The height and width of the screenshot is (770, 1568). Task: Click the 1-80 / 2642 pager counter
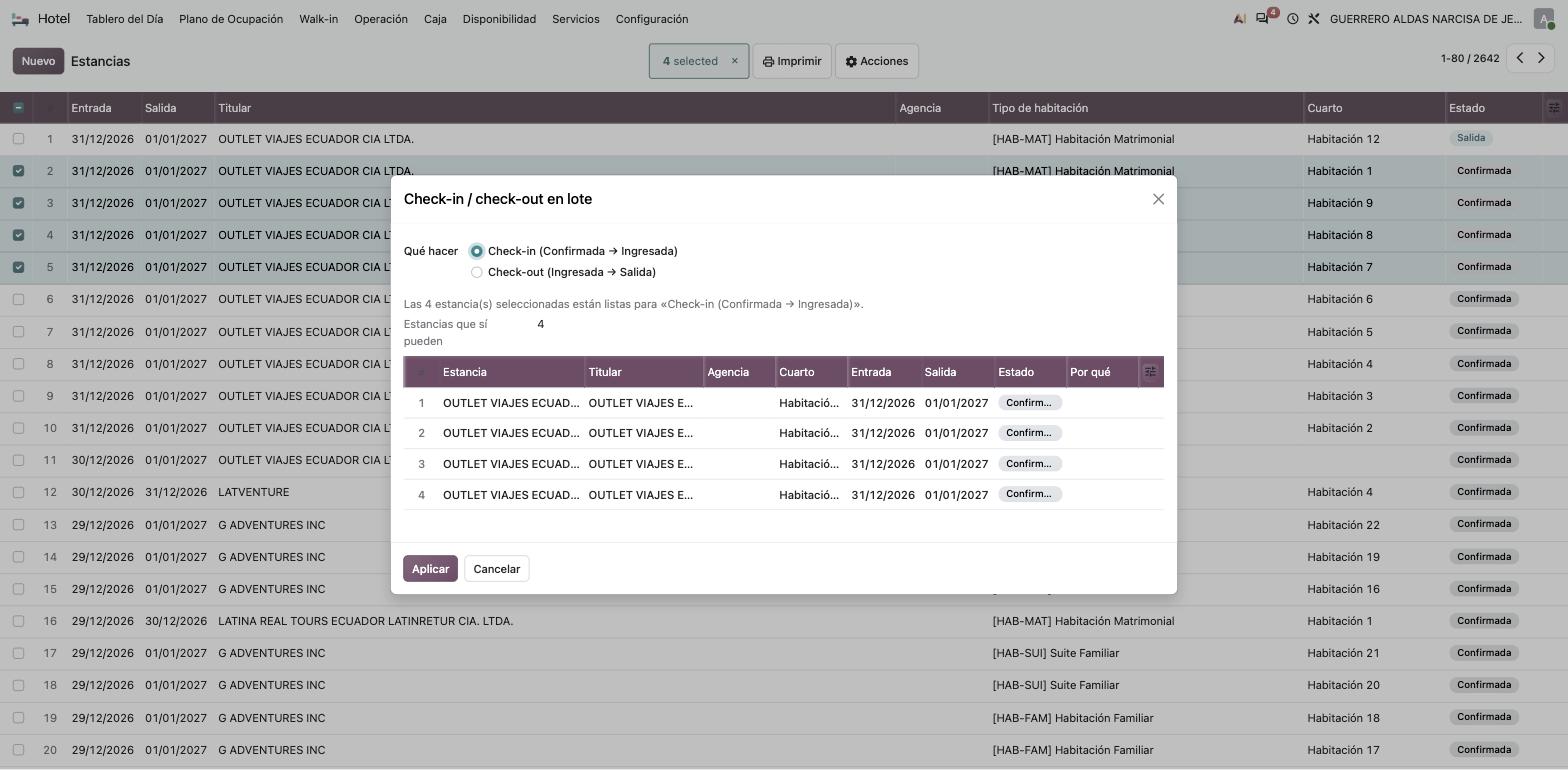(1470, 59)
